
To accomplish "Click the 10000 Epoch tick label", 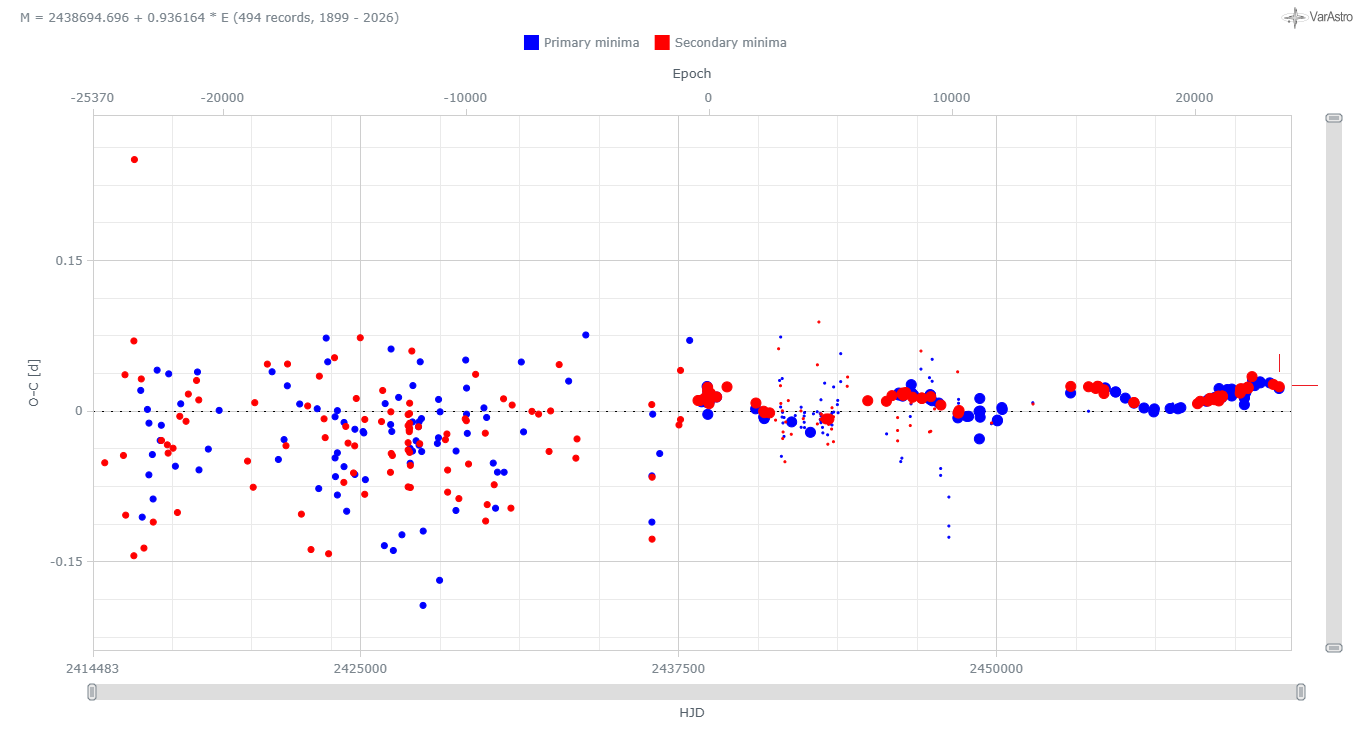I will coord(951,98).
